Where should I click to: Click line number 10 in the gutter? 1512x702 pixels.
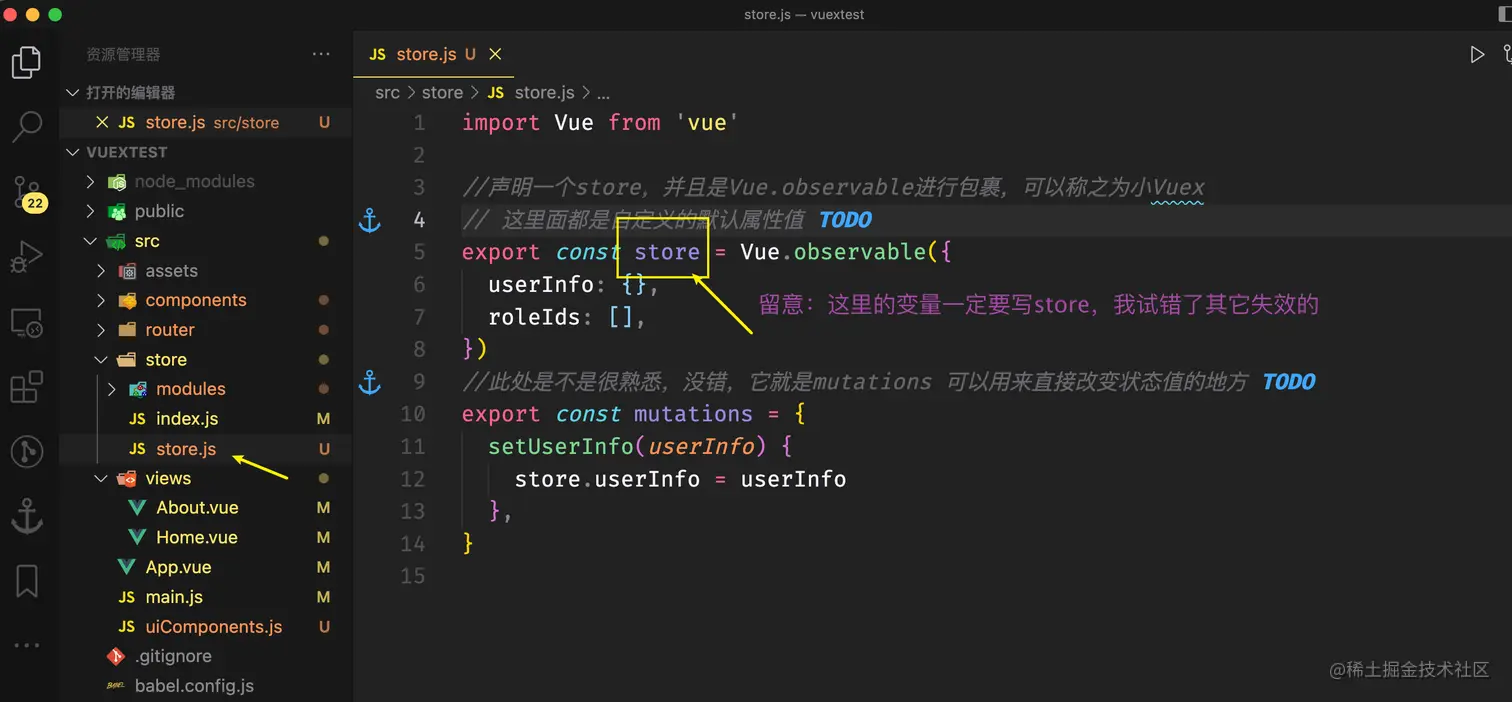coord(413,414)
